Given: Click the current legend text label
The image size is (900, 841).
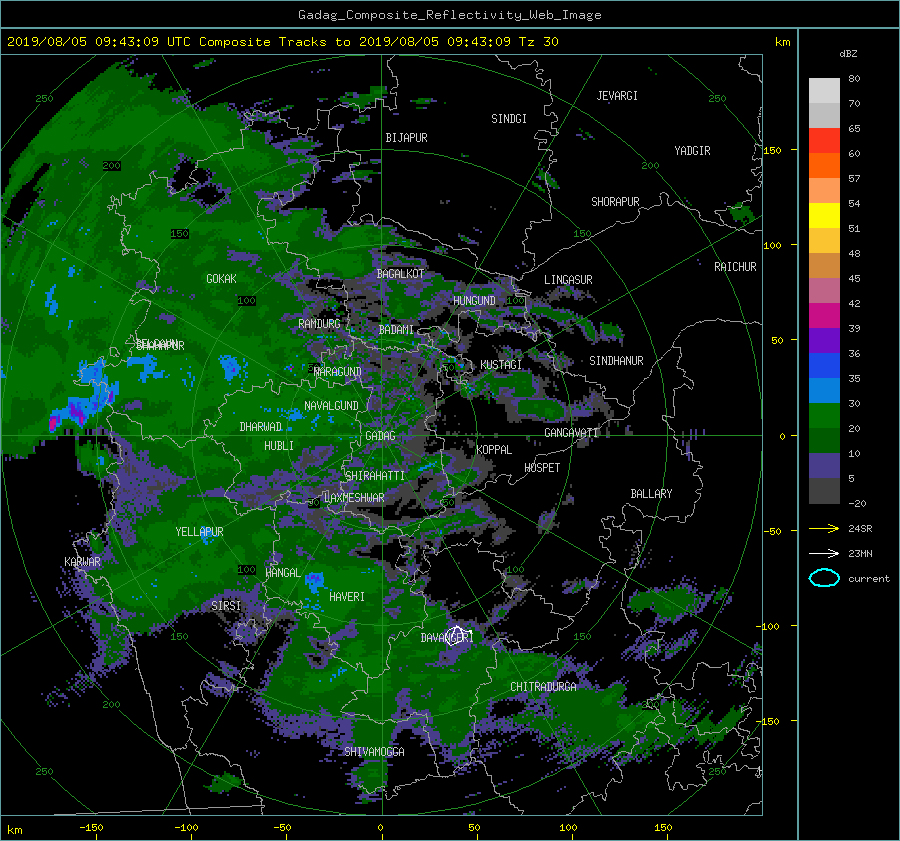Looking at the screenshot, I should (869, 579).
